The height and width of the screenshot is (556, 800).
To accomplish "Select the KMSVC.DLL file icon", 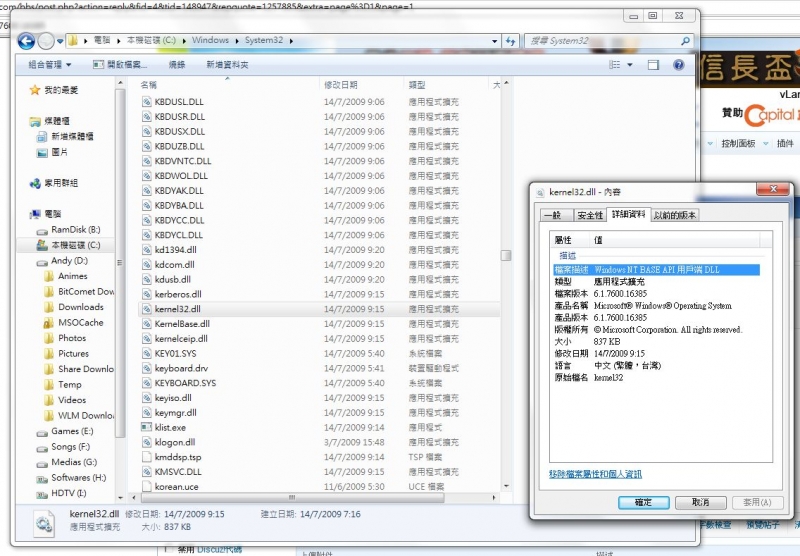I will (x=146, y=471).
